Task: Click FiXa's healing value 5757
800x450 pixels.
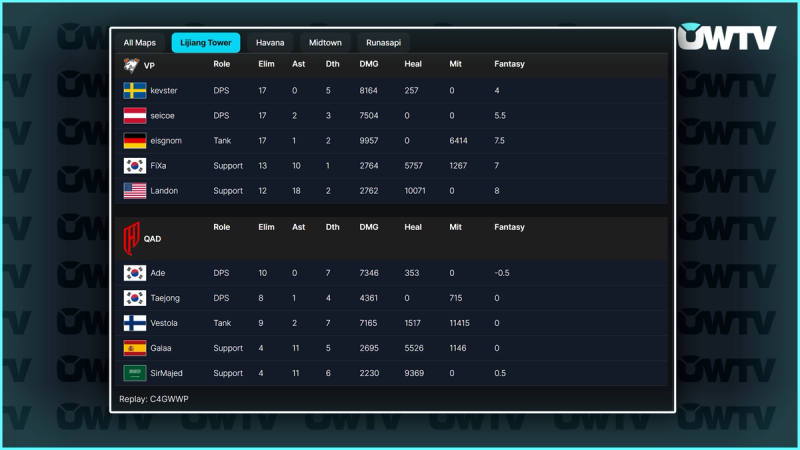Action: [413, 166]
